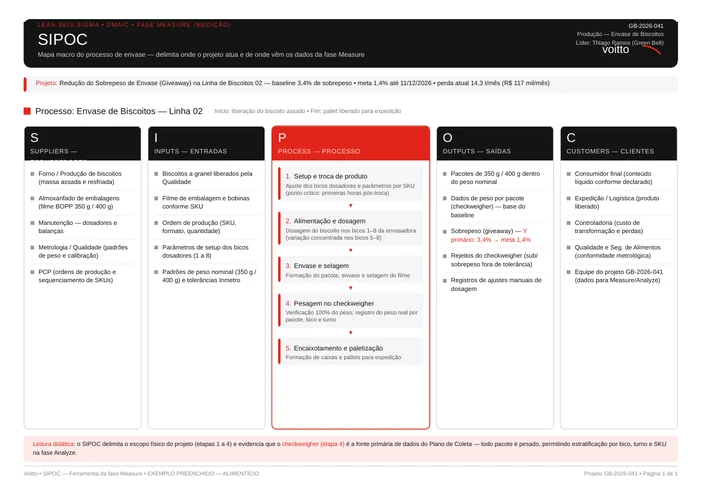Click the 'Leitura didática:' label in the footer note
This screenshot has width=702, height=488.
coord(54,444)
